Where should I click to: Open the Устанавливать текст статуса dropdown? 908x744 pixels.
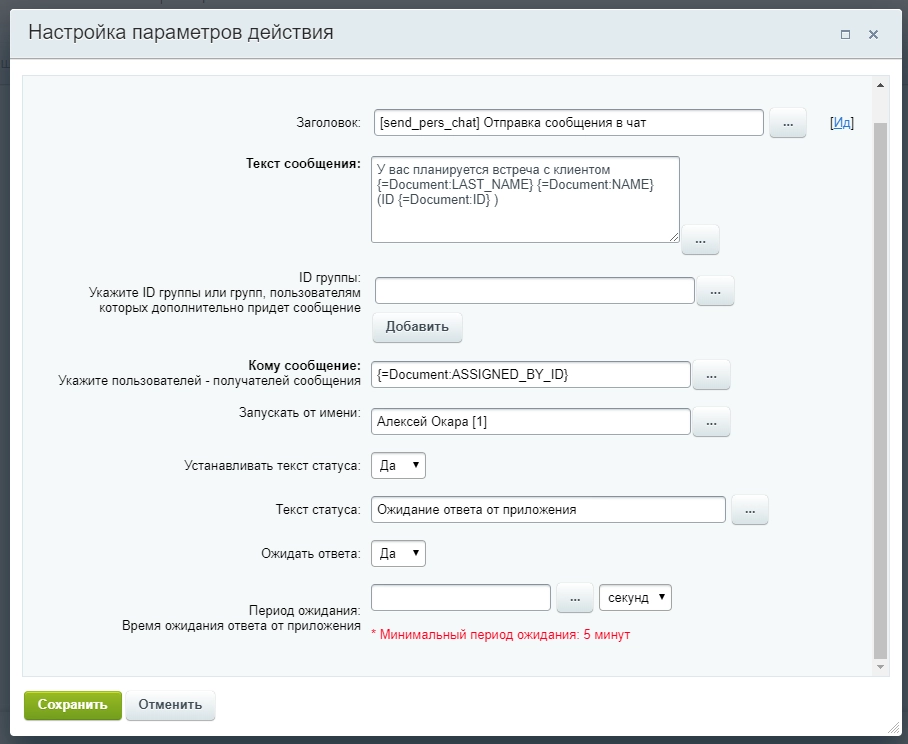coord(398,465)
